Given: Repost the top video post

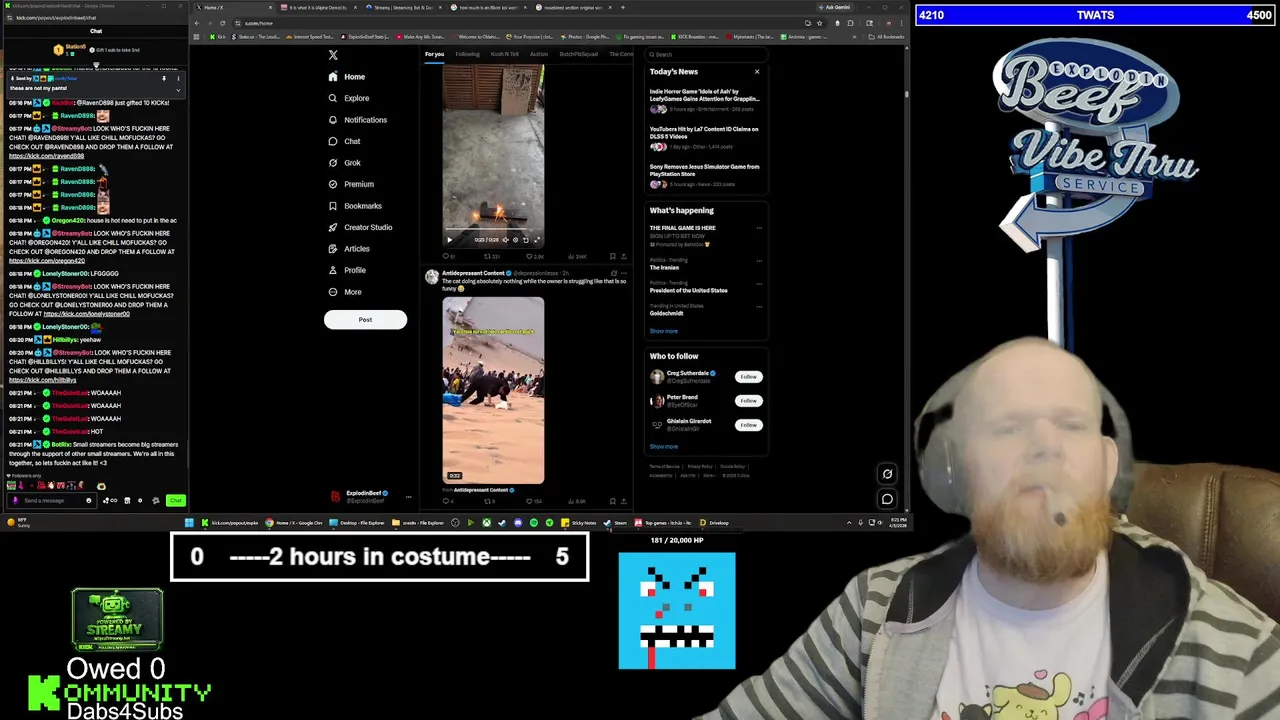Looking at the screenshot, I should 488,256.
